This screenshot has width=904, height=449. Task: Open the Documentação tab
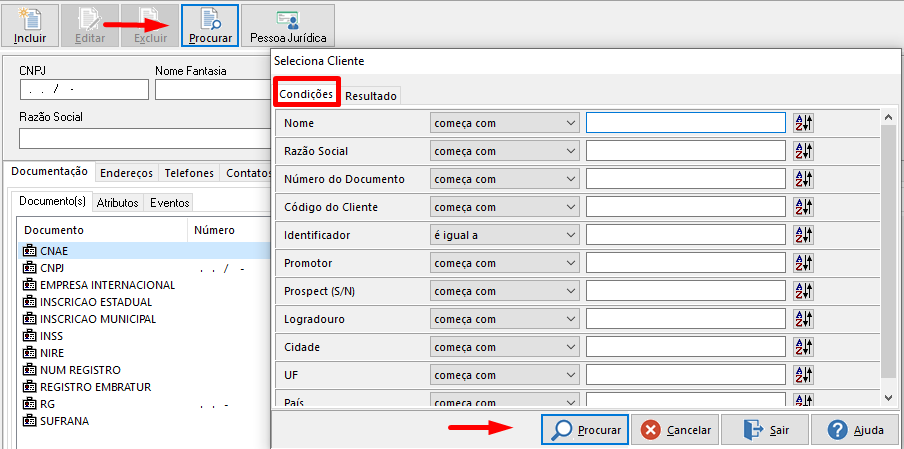click(50, 171)
